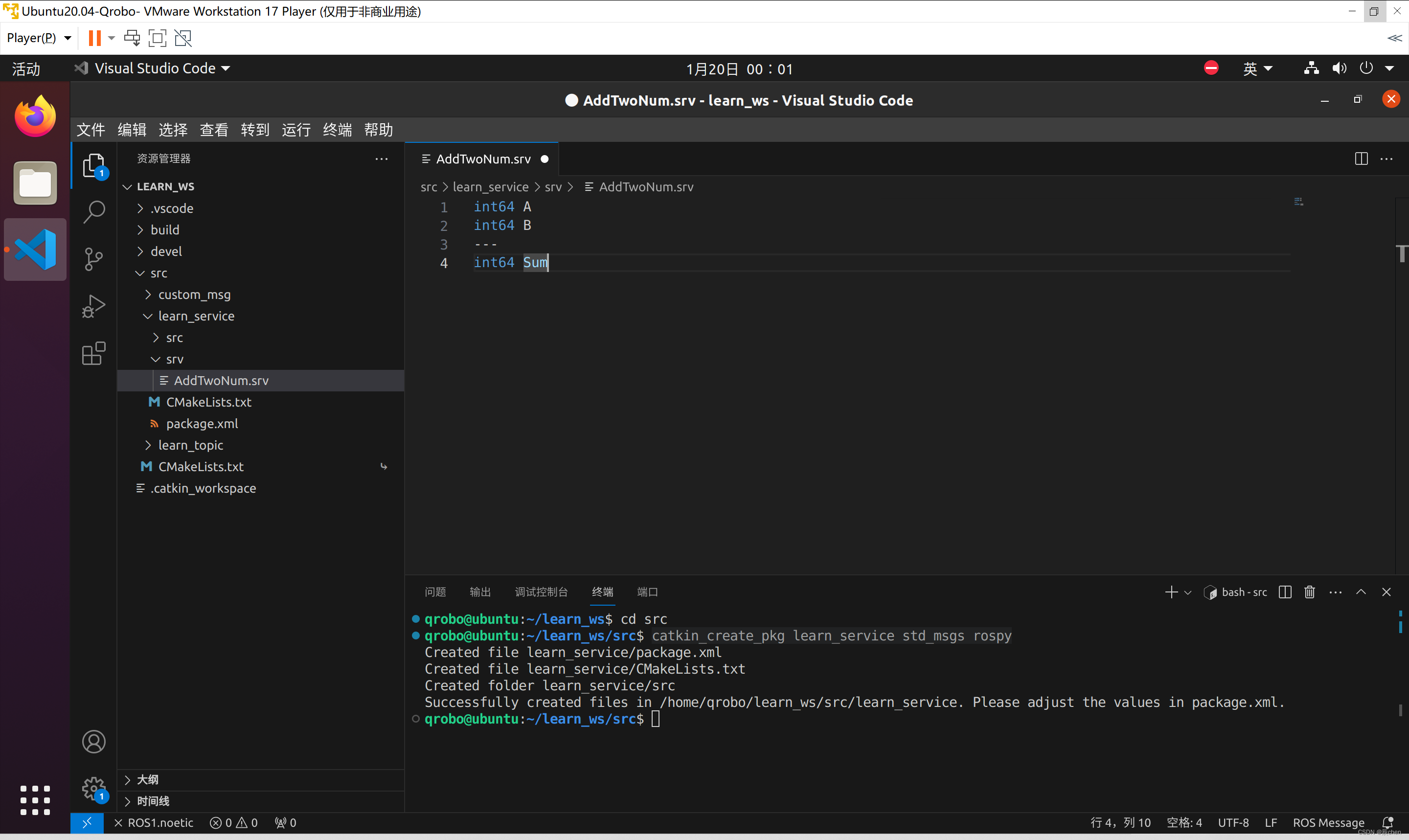
Task: Open network indicator in Ubuntu top bar
Action: (x=1311, y=68)
